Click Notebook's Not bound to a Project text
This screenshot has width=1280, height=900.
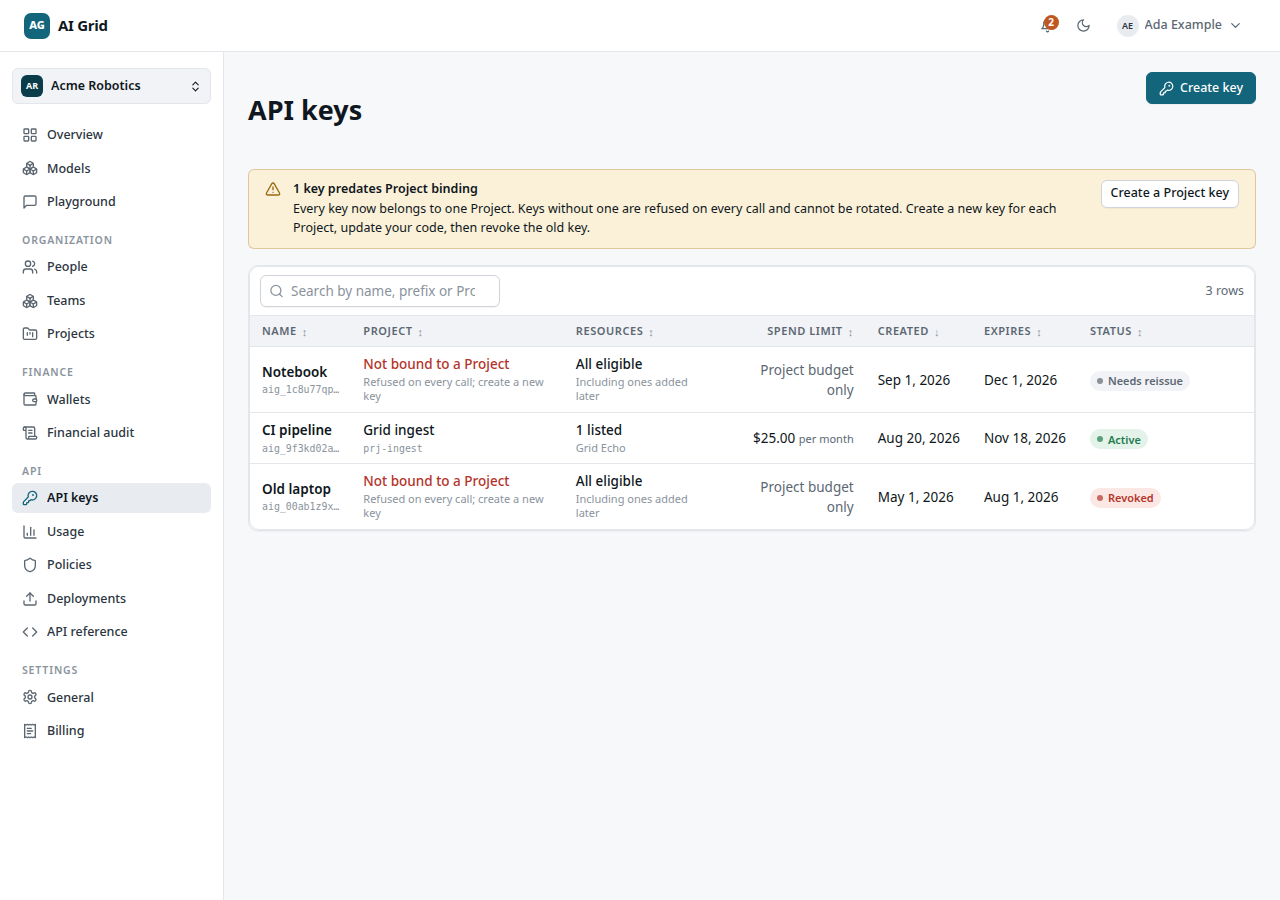(x=436, y=364)
